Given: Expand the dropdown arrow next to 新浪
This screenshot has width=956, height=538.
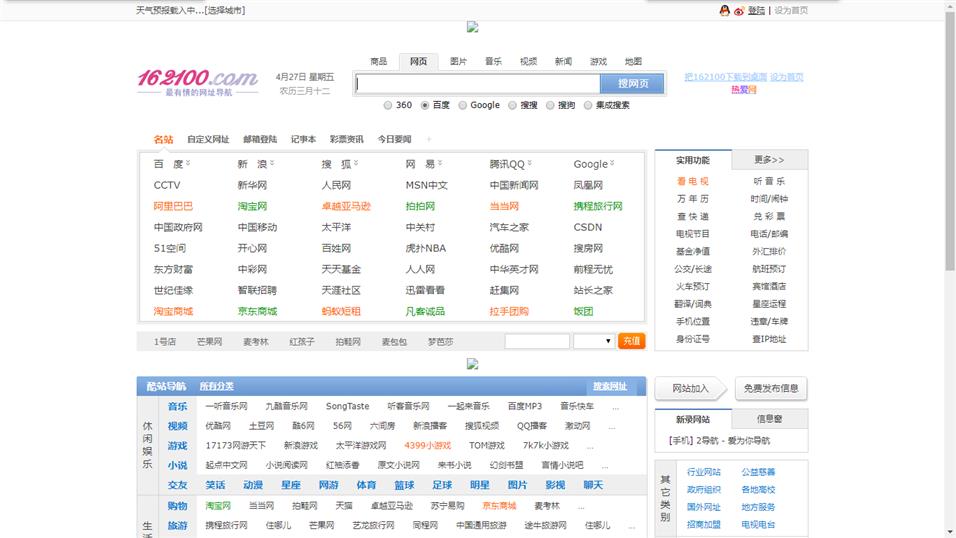Looking at the screenshot, I should pyautogui.click(x=273, y=163).
